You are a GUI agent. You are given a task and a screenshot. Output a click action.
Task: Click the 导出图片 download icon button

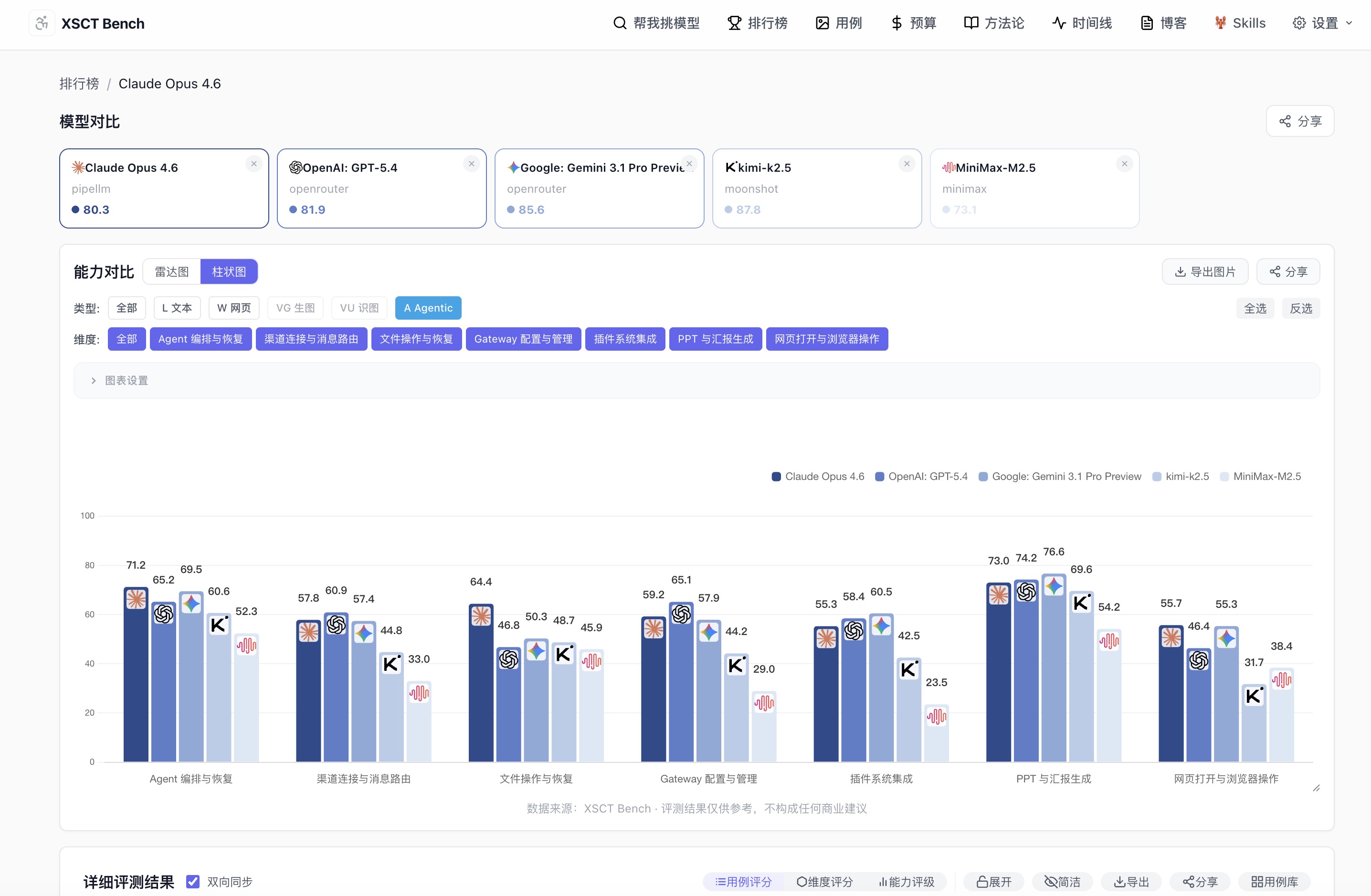click(1204, 272)
